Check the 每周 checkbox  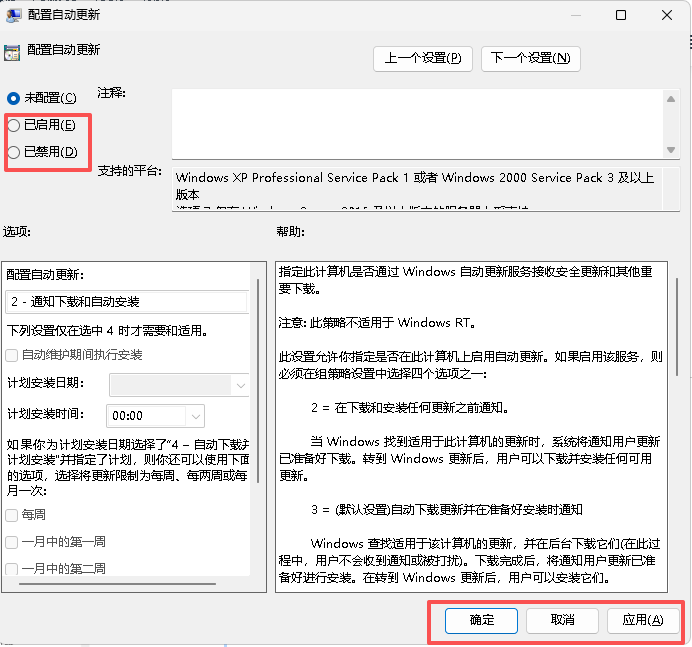coord(12,515)
